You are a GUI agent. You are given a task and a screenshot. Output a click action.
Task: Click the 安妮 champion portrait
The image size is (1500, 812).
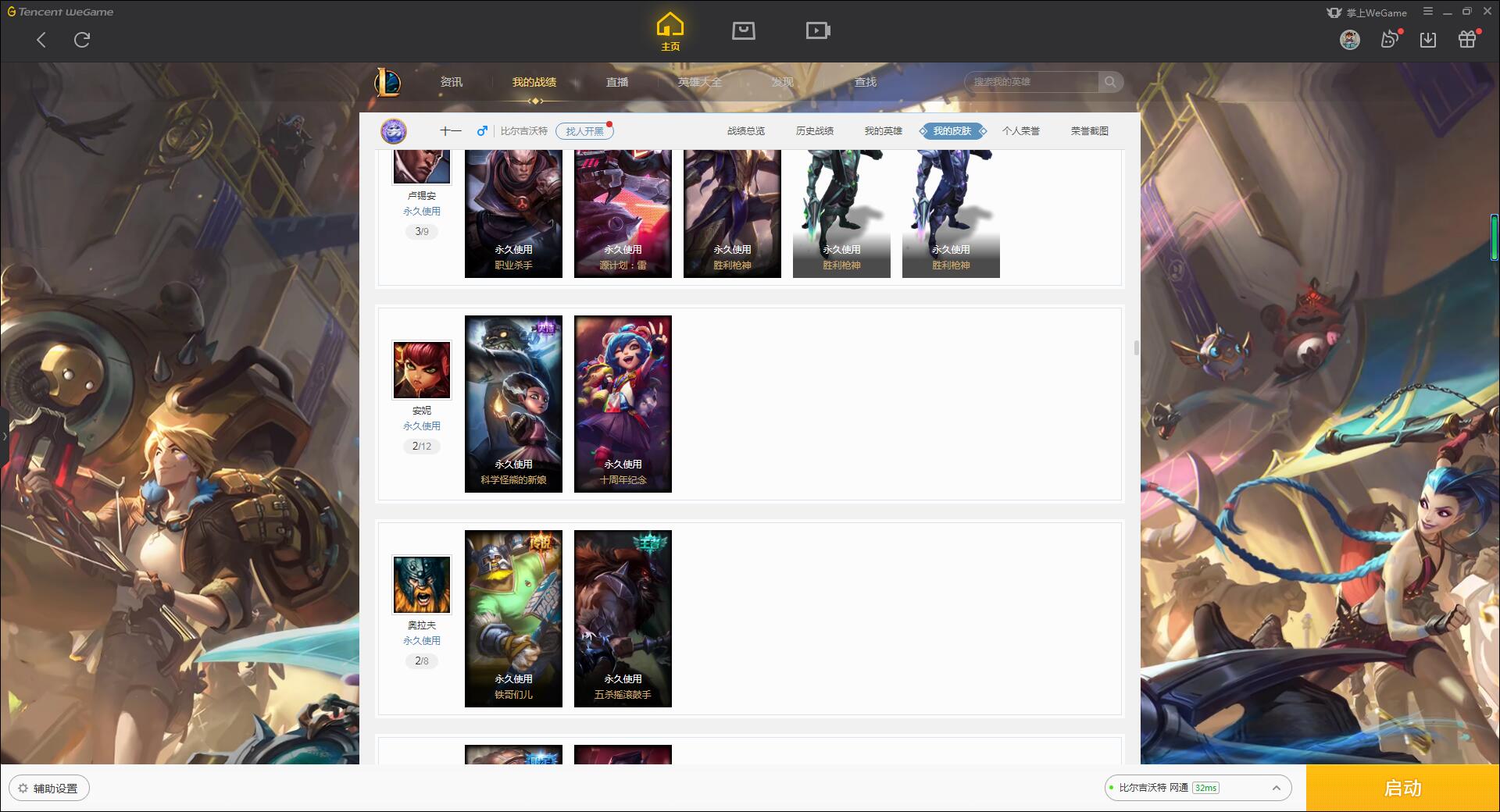[x=422, y=370]
